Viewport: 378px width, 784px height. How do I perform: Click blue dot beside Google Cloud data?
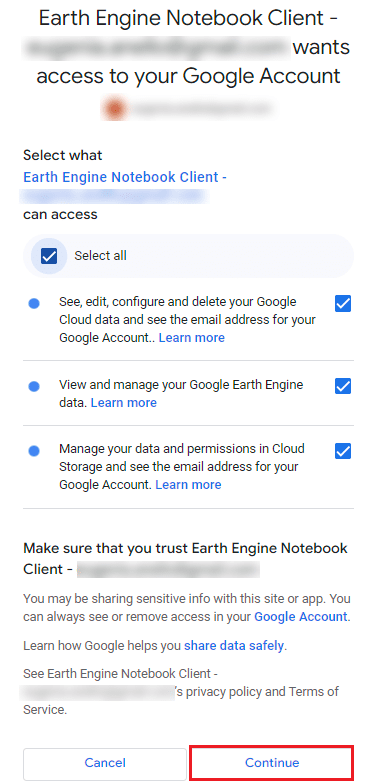click(x=34, y=304)
